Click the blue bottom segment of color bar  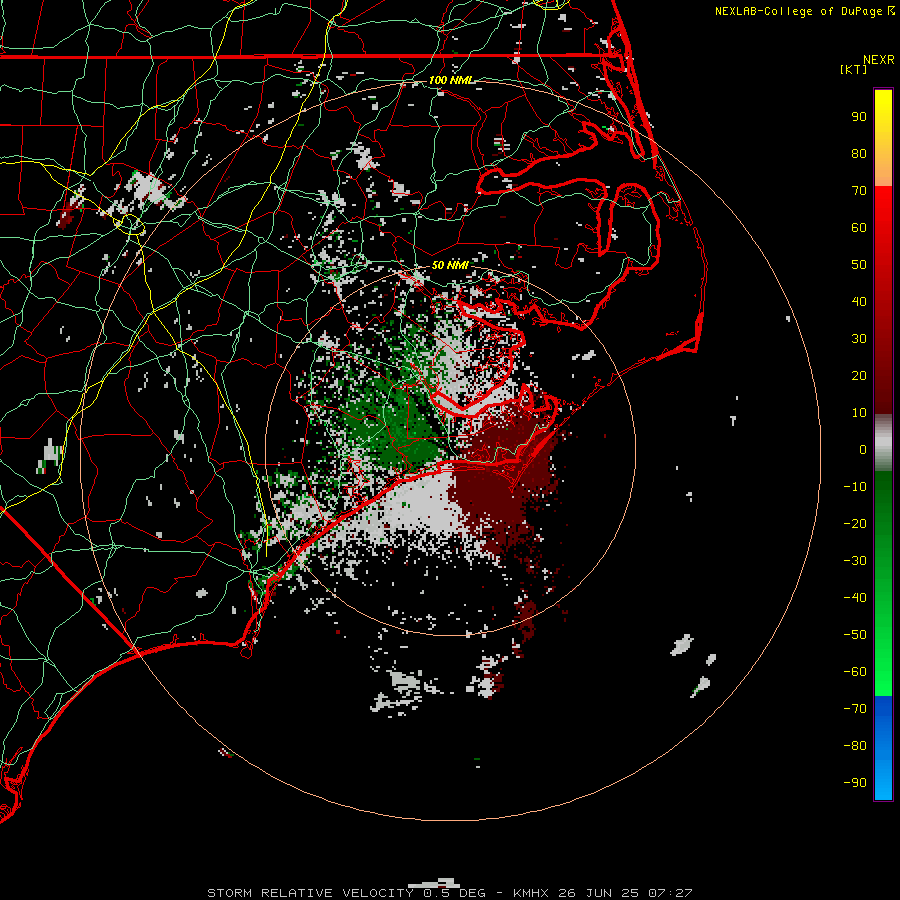pyautogui.click(x=883, y=748)
